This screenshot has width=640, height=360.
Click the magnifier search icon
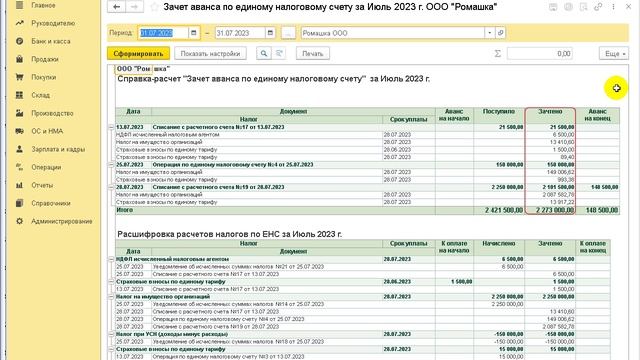click(x=264, y=53)
